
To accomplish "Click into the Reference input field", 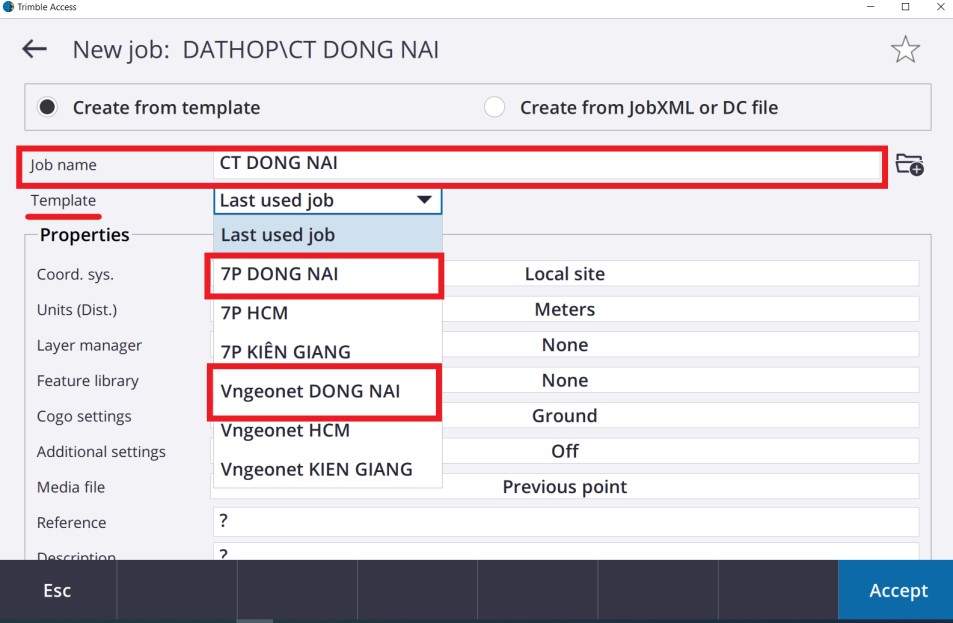I will point(565,521).
